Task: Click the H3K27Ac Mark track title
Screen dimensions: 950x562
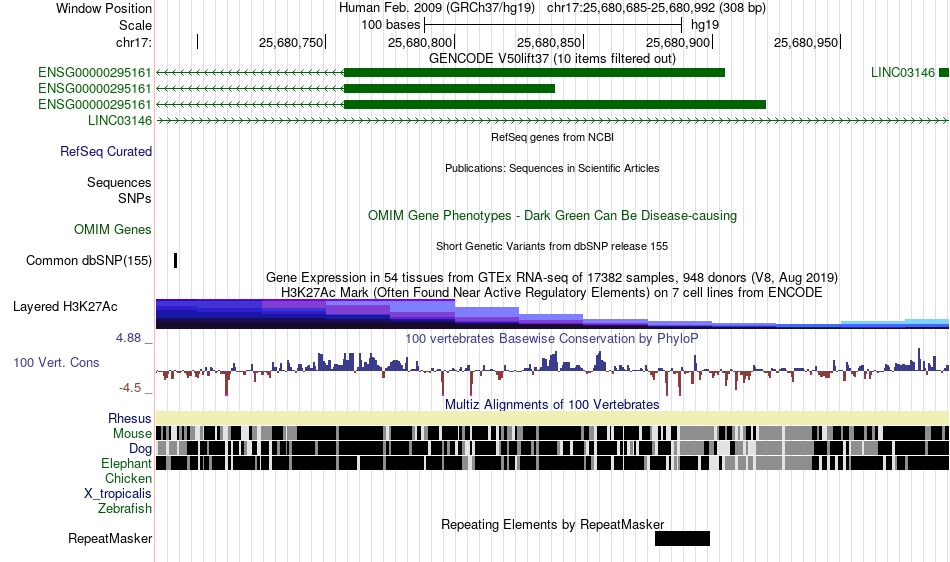Action: click(552, 293)
